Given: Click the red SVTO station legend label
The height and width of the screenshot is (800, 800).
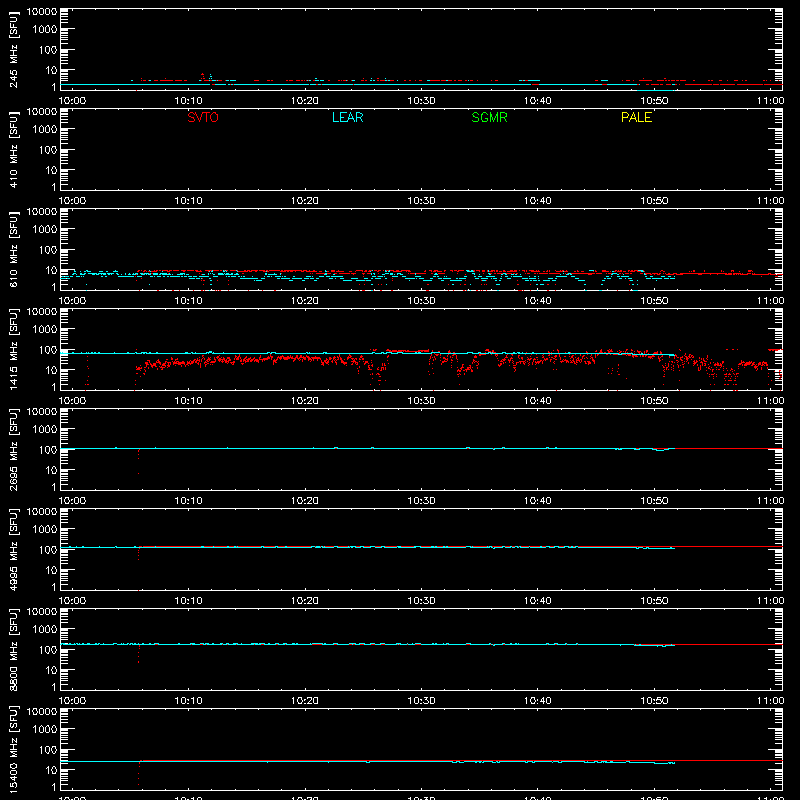Looking at the screenshot, I should pyautogui.click(x=203, y=117).
